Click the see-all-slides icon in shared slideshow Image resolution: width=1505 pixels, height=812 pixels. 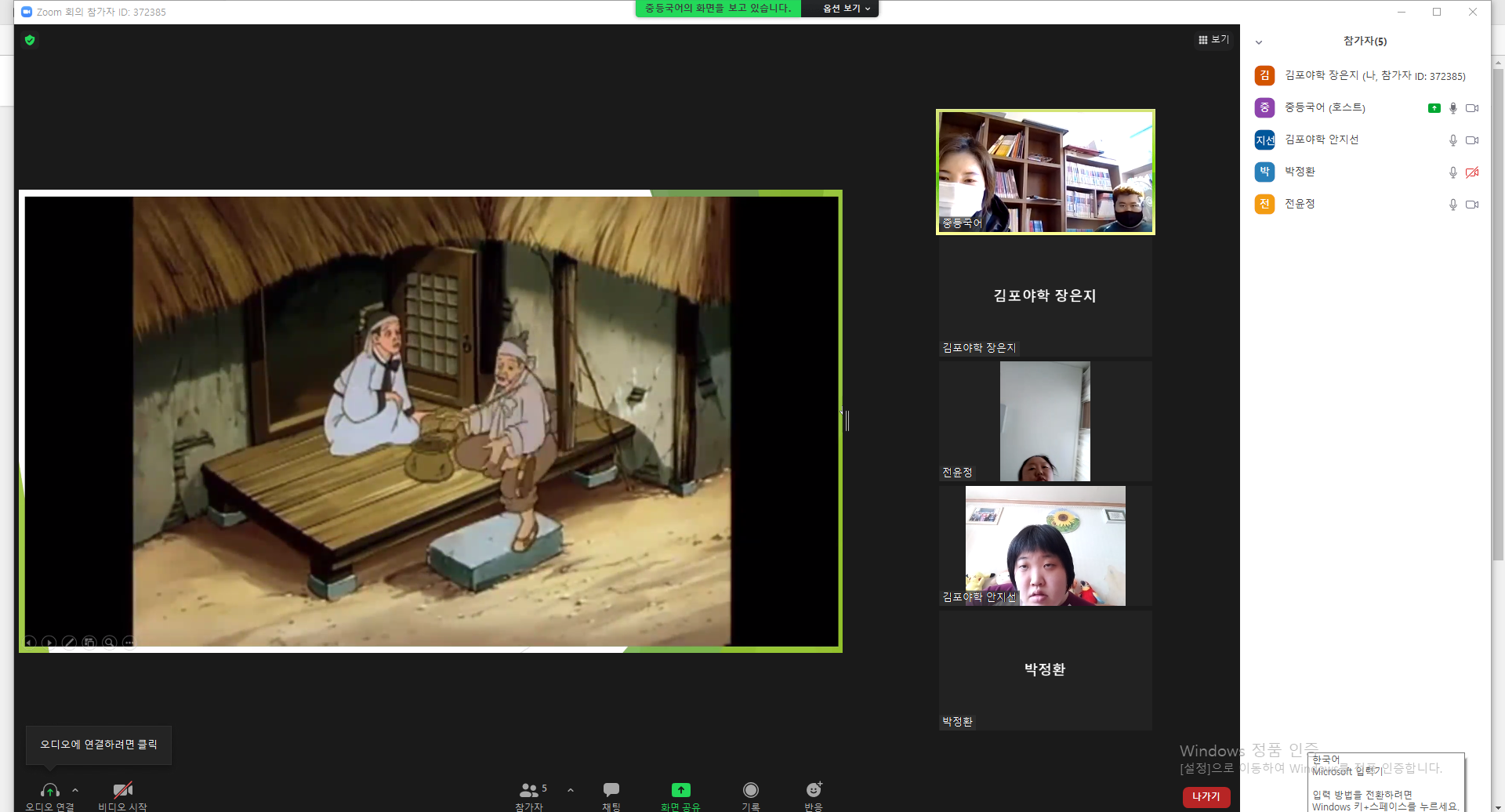[89, 642]
